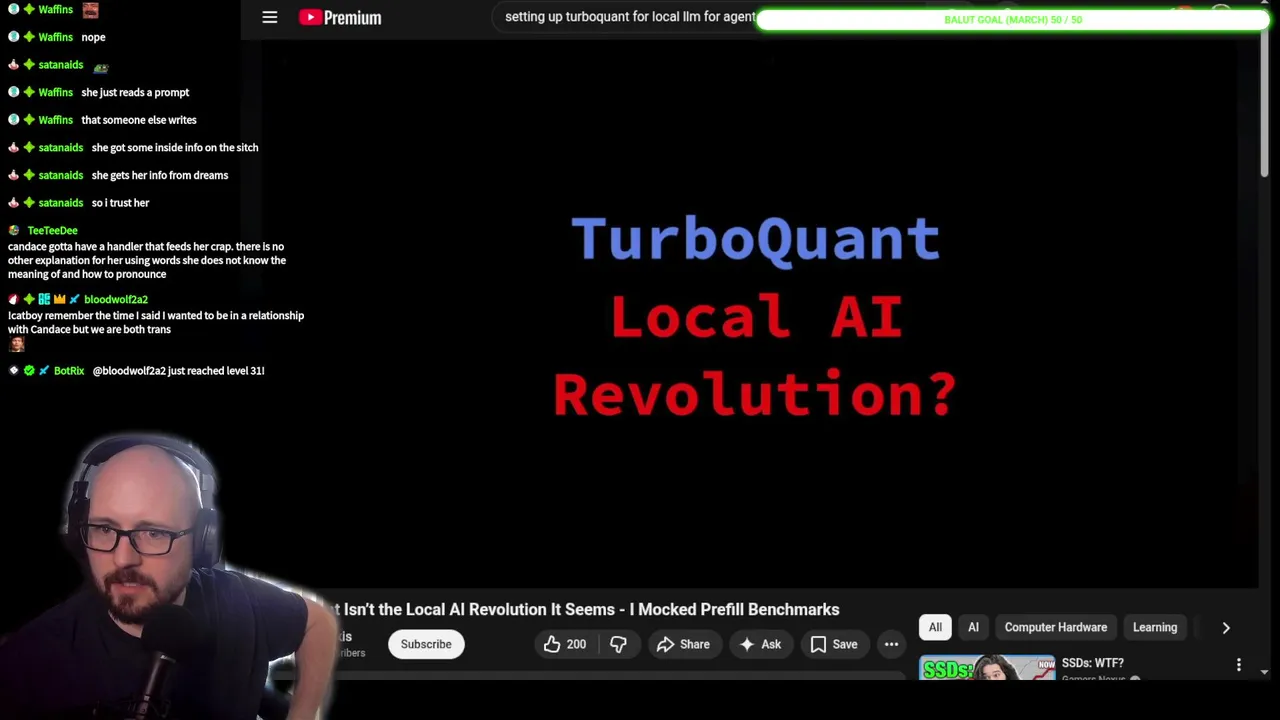Click BotRix message 'just reached level 31!'
Image resolution: width=1280 pixels, height=720 pixels.
point(178,371)
